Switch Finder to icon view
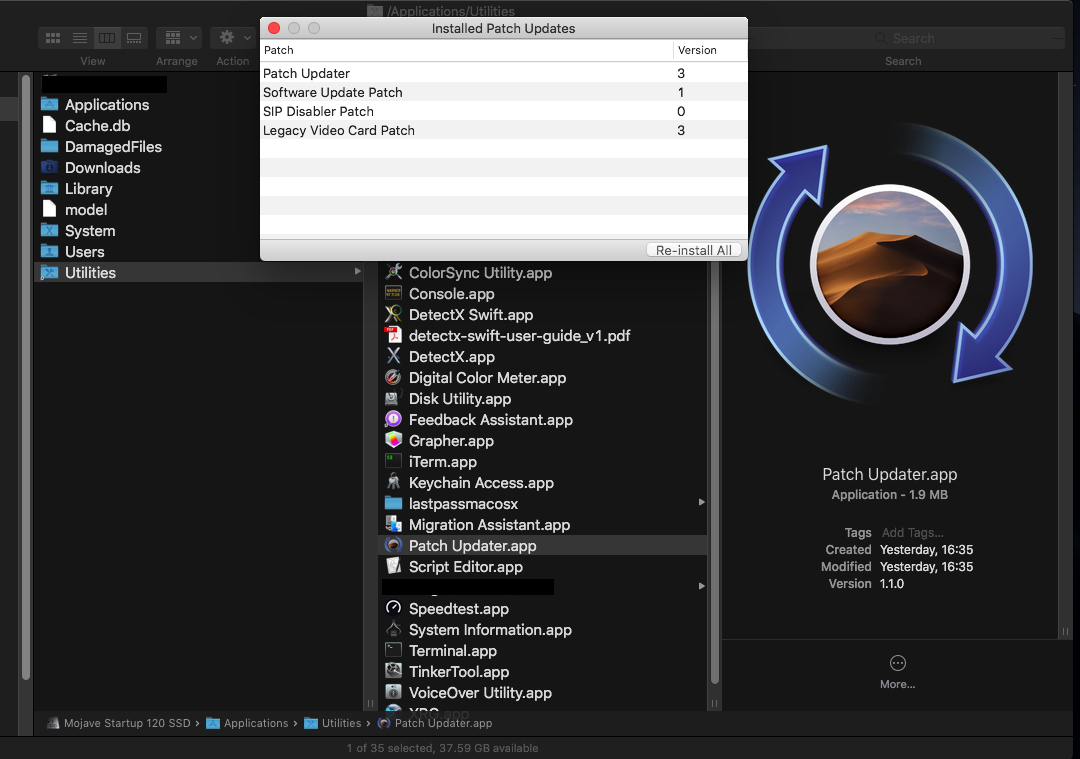This screenshot has width=1080, height=759. click(53, 38)
